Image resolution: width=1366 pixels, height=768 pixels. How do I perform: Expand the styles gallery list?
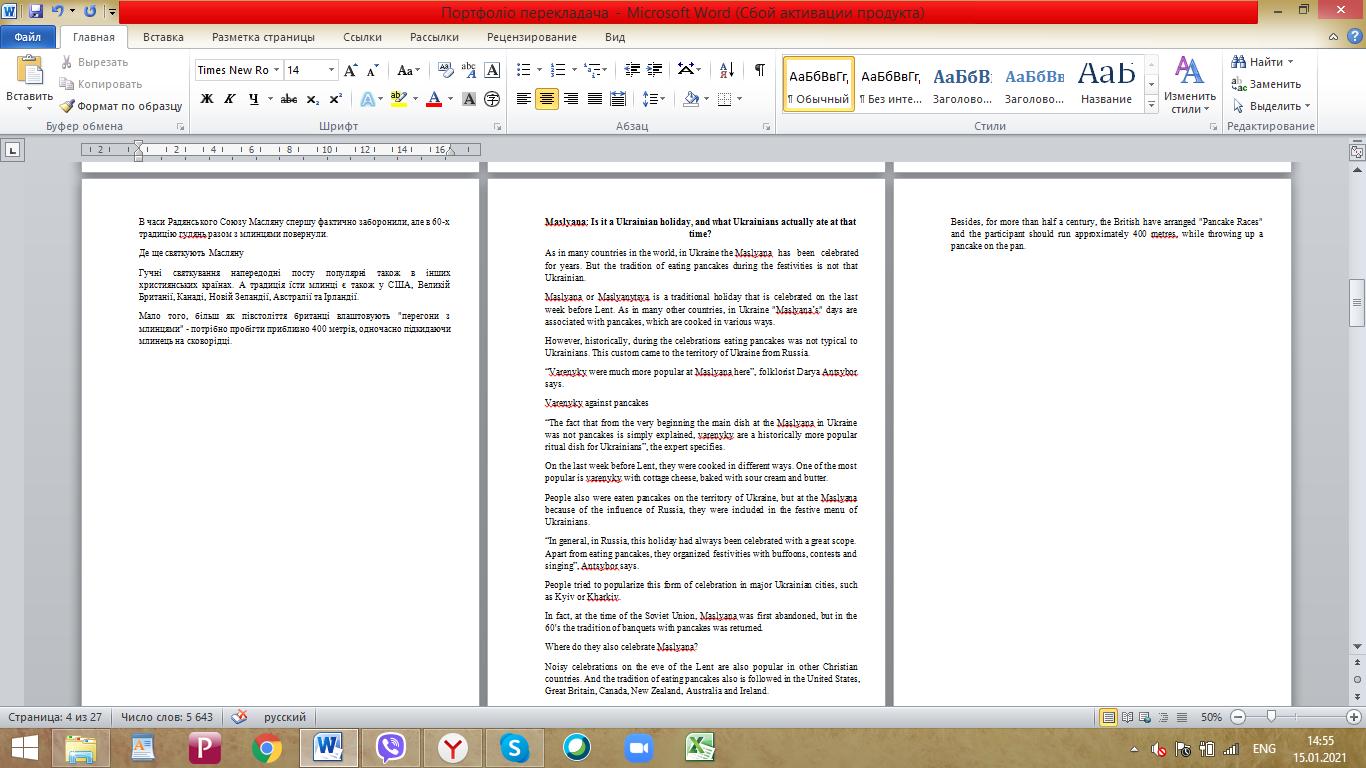(1152, 105)
